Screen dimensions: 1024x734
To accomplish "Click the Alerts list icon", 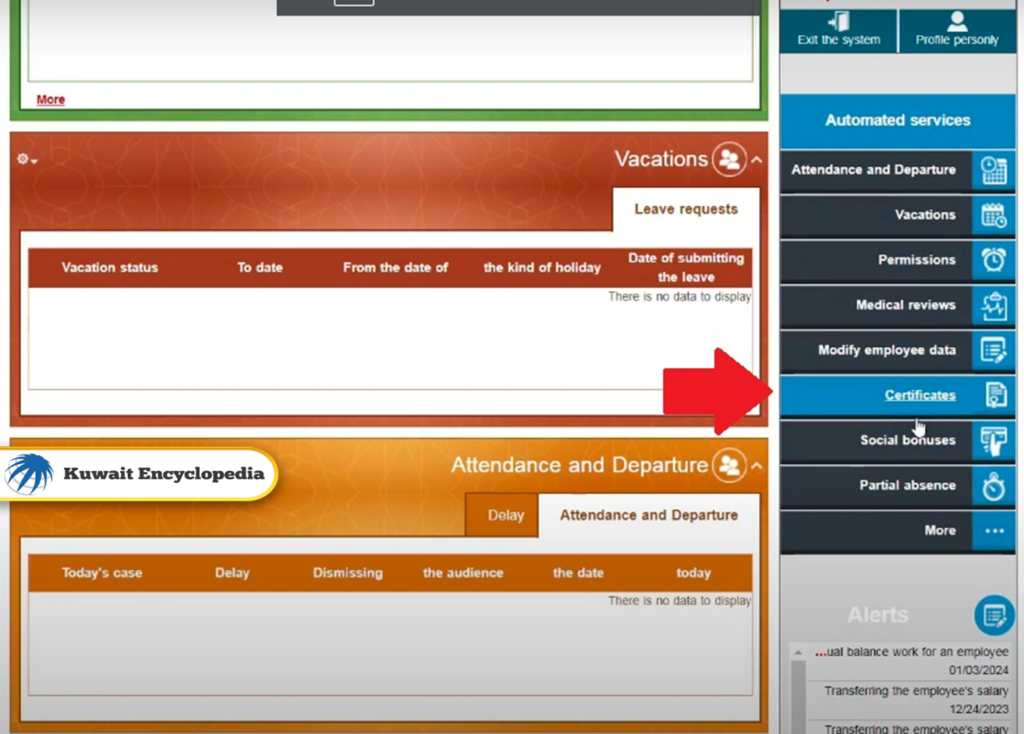I will pos(993,615).
